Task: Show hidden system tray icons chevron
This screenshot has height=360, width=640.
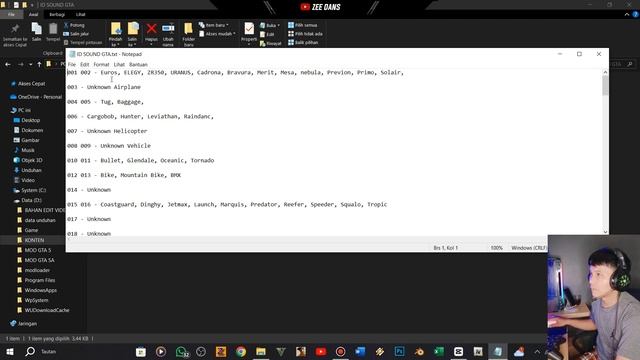Action: [x=537, y=351]
